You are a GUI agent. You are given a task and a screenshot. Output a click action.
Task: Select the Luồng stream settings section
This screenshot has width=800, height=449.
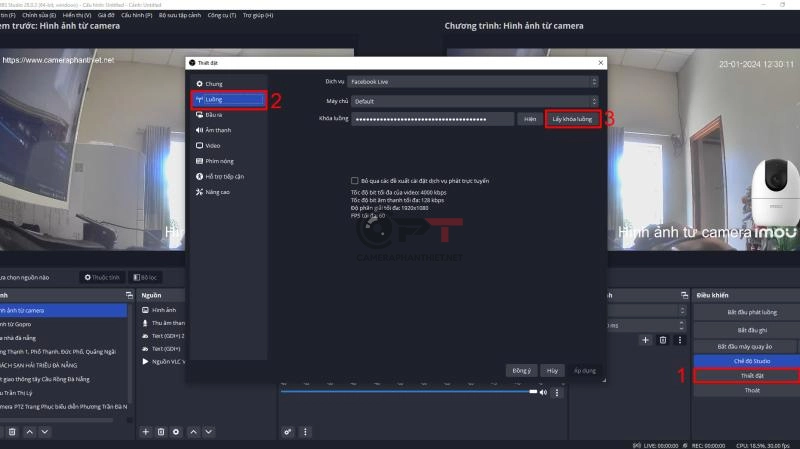tap(229, 99)
